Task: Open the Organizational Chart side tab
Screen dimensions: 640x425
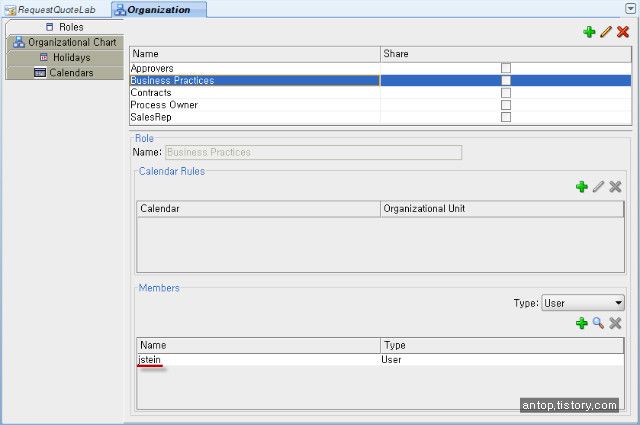Action: click(x=65, y=42)
